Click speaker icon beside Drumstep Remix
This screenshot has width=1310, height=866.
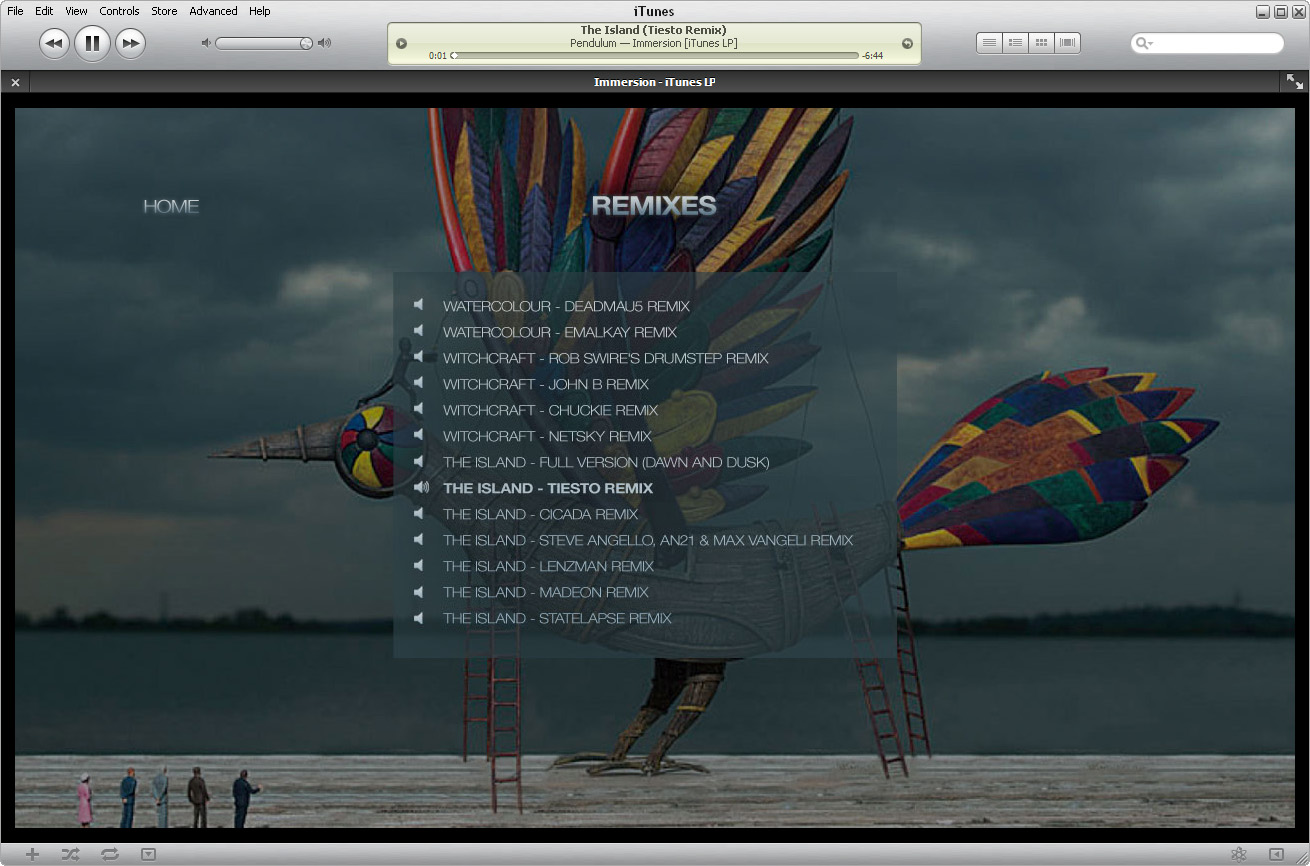click(419, 357)
